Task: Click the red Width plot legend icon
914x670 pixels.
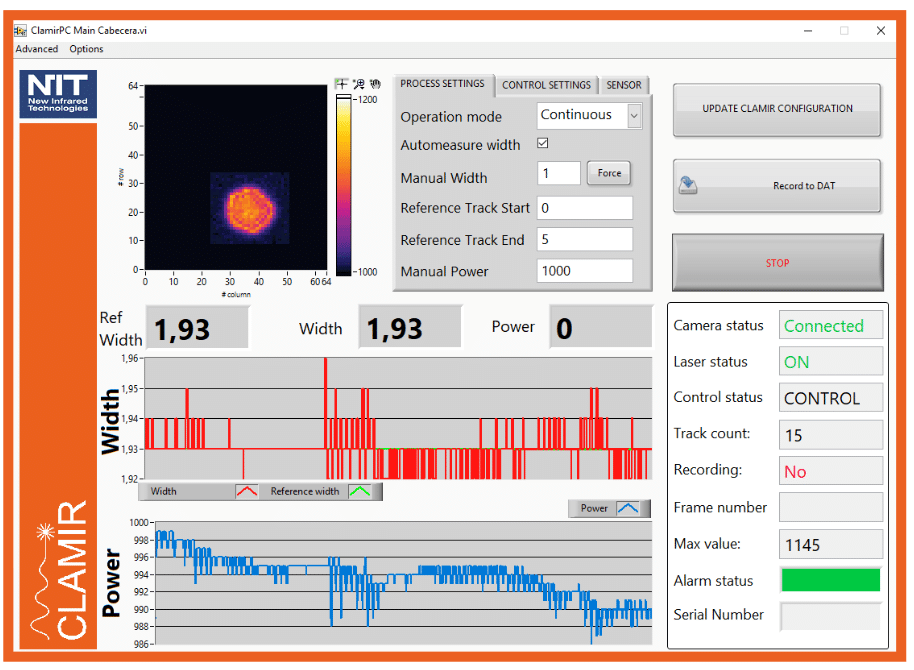Action: pos(246,491)
